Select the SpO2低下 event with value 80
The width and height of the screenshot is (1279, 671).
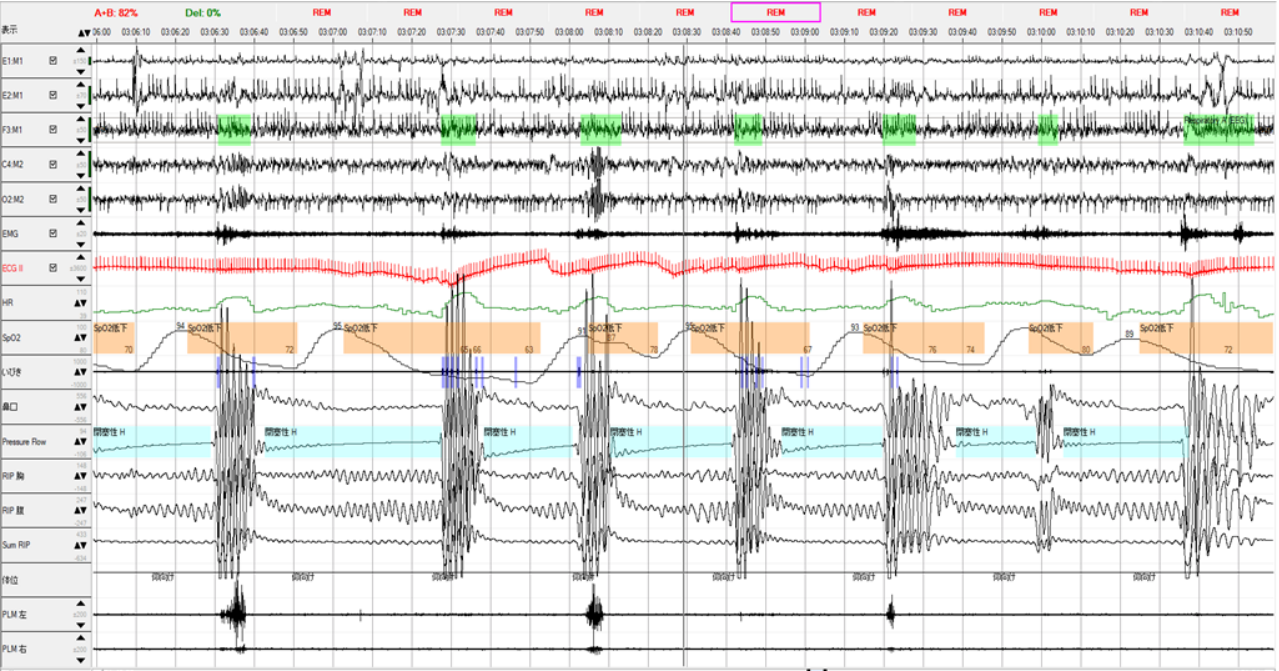(1060, 338)
